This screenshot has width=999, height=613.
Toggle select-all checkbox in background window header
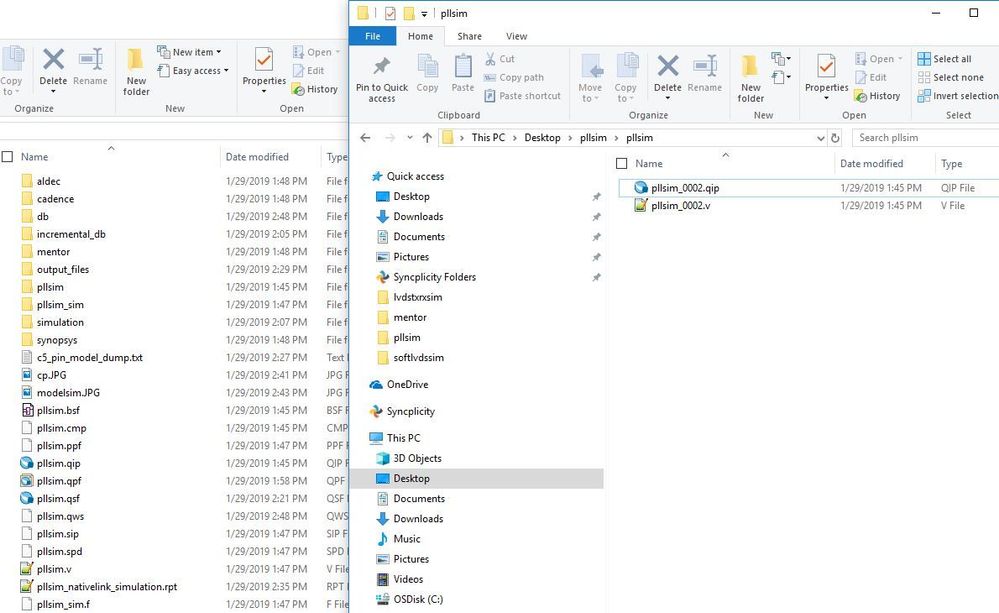click(x=8, y=157)
